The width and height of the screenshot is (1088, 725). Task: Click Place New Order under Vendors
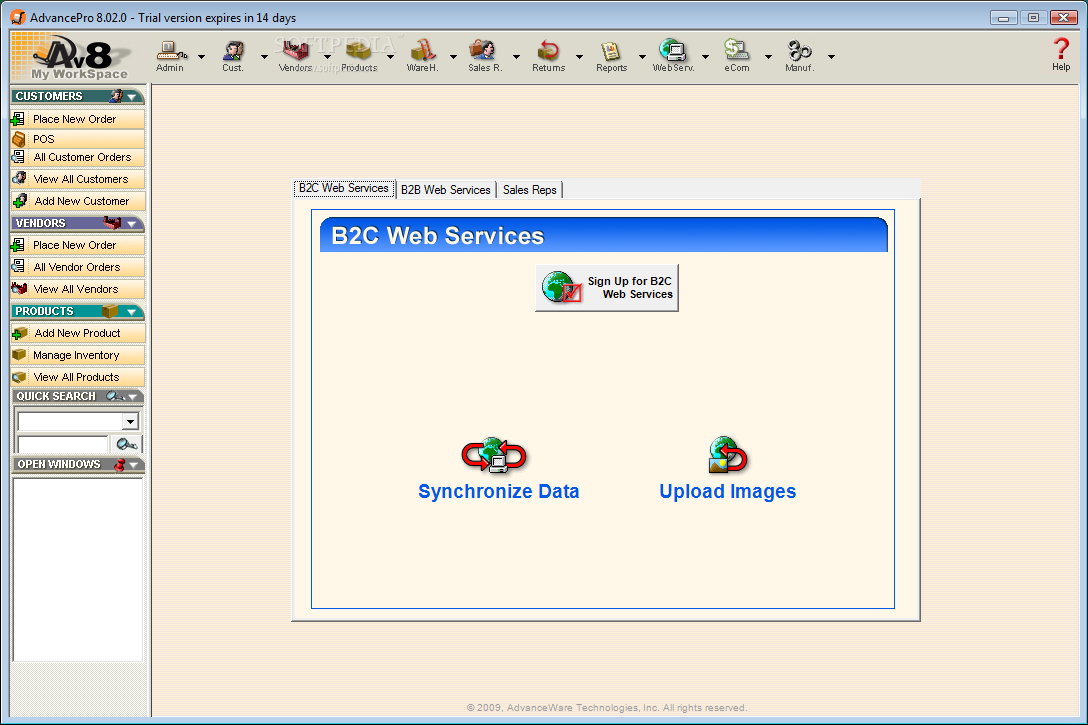[78, 245]
